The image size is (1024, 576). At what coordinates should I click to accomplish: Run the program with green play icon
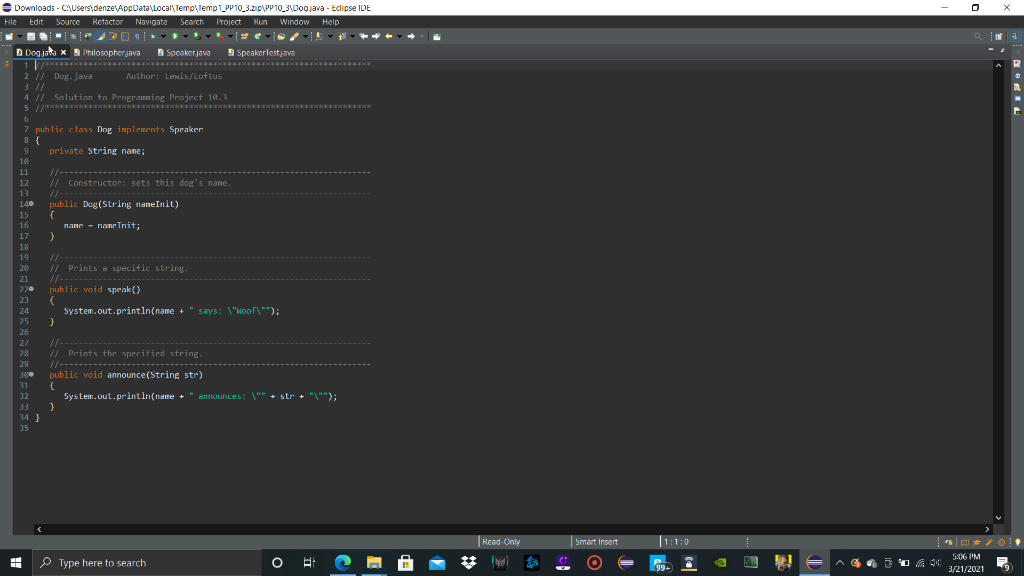click(x=175, y=37)
